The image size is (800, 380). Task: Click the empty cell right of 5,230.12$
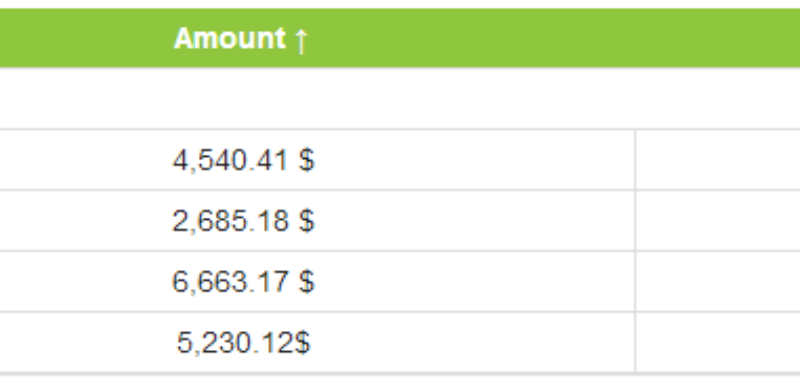(x=718, y=342)
